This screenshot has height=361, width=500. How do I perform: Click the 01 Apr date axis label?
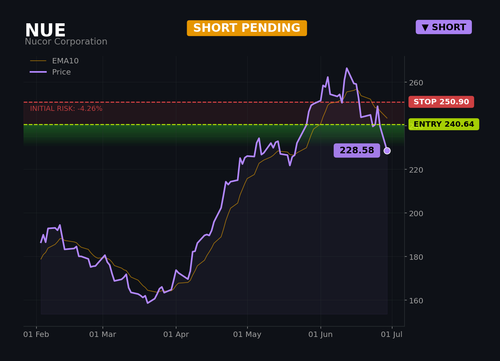pyautogui.click(x=176, y=334)
